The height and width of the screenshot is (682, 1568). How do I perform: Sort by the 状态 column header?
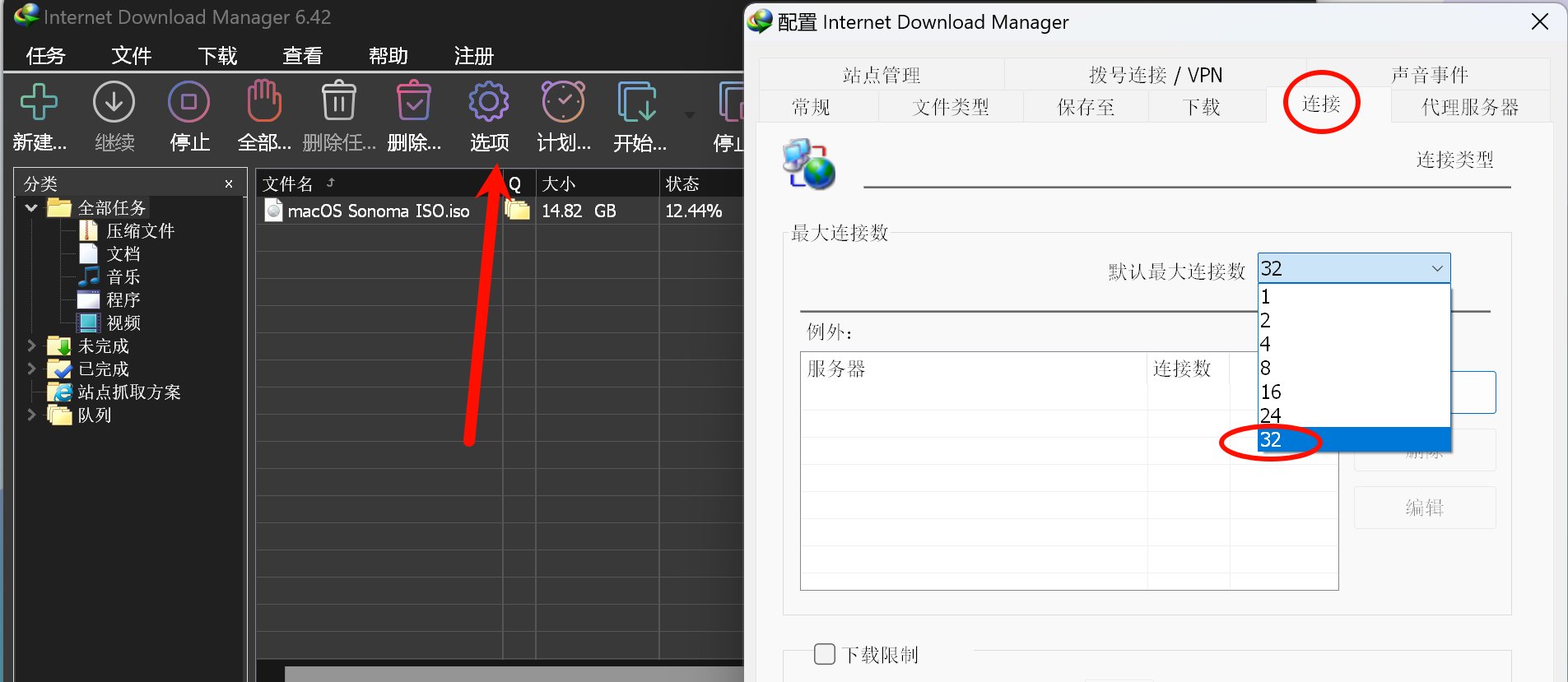point(701,183)
